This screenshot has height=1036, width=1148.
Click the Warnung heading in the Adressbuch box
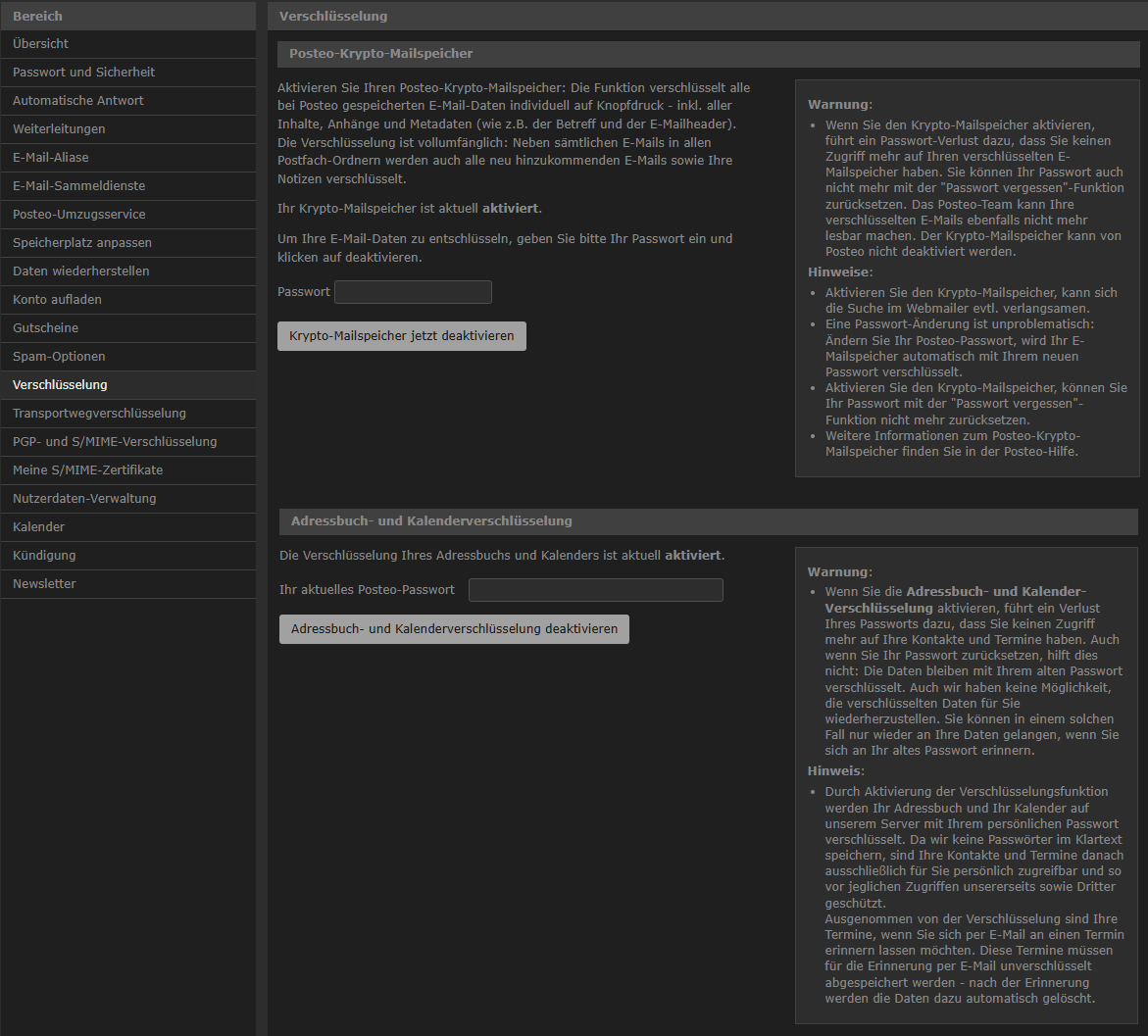(840, 572)
